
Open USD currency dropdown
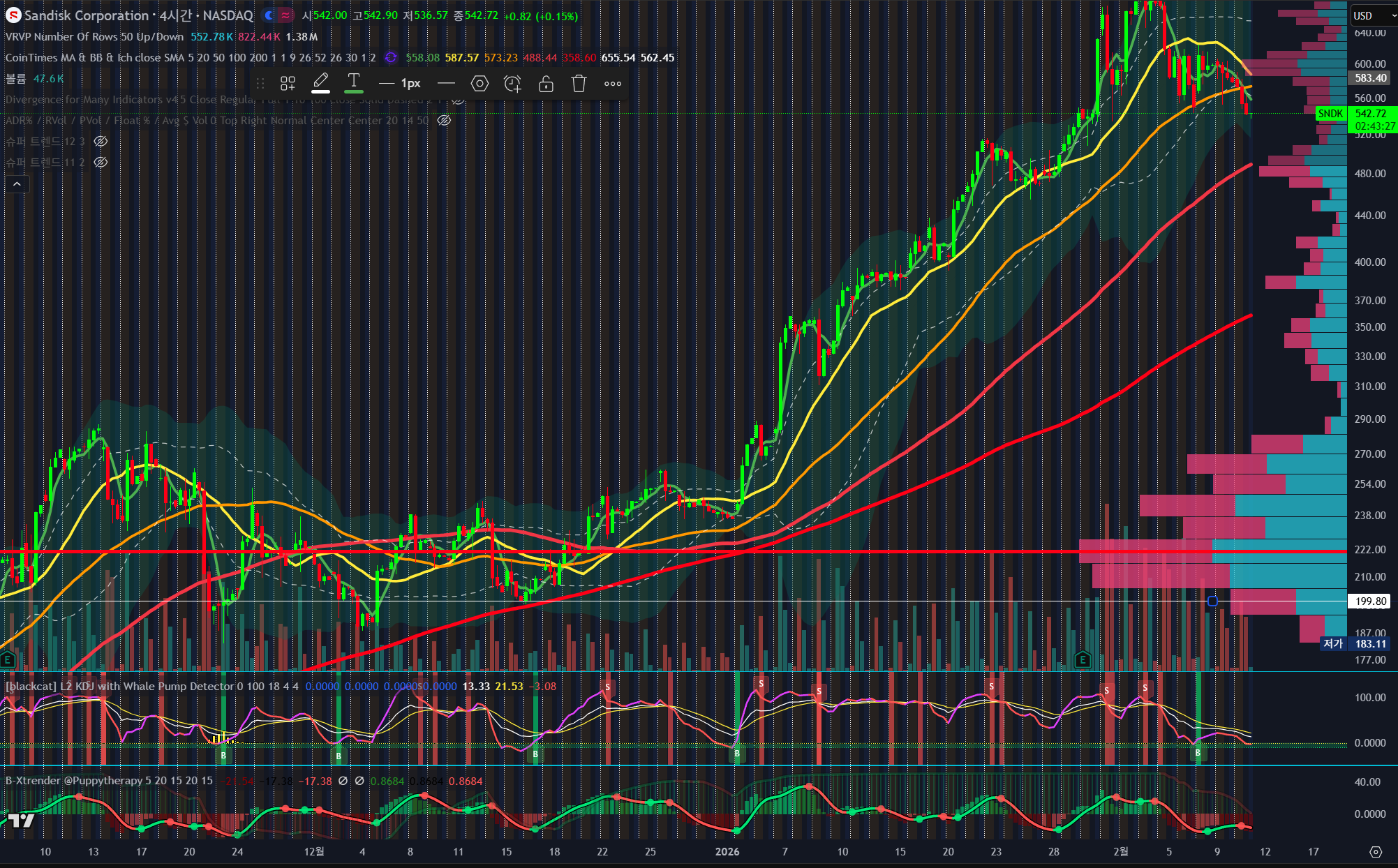[1372, 15]
